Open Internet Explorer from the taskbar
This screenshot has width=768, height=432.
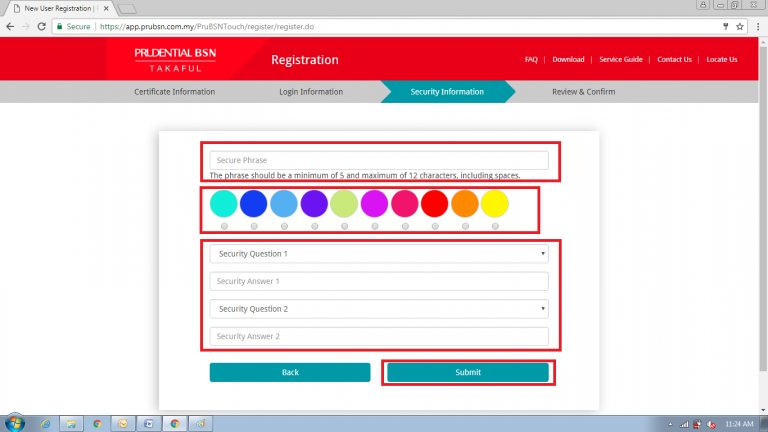pyautogui.click(x=46, y=422)
